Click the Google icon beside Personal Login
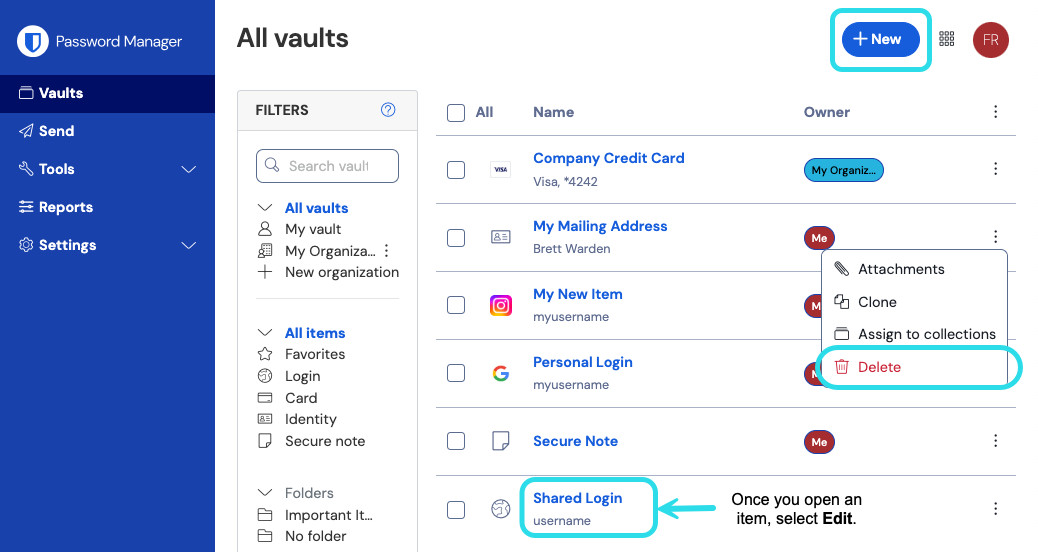Screen dimensions: 1038x552 pos(501,373)
